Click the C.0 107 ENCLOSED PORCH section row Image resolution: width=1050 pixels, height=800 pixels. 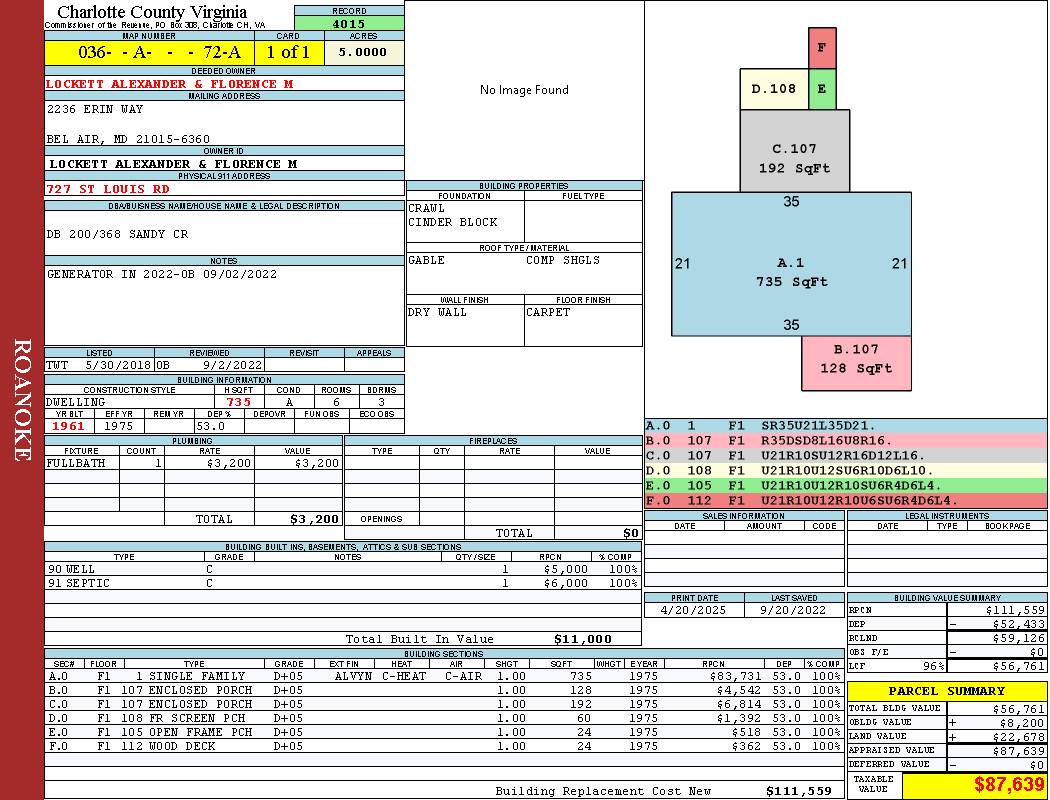tap(444, 704)
